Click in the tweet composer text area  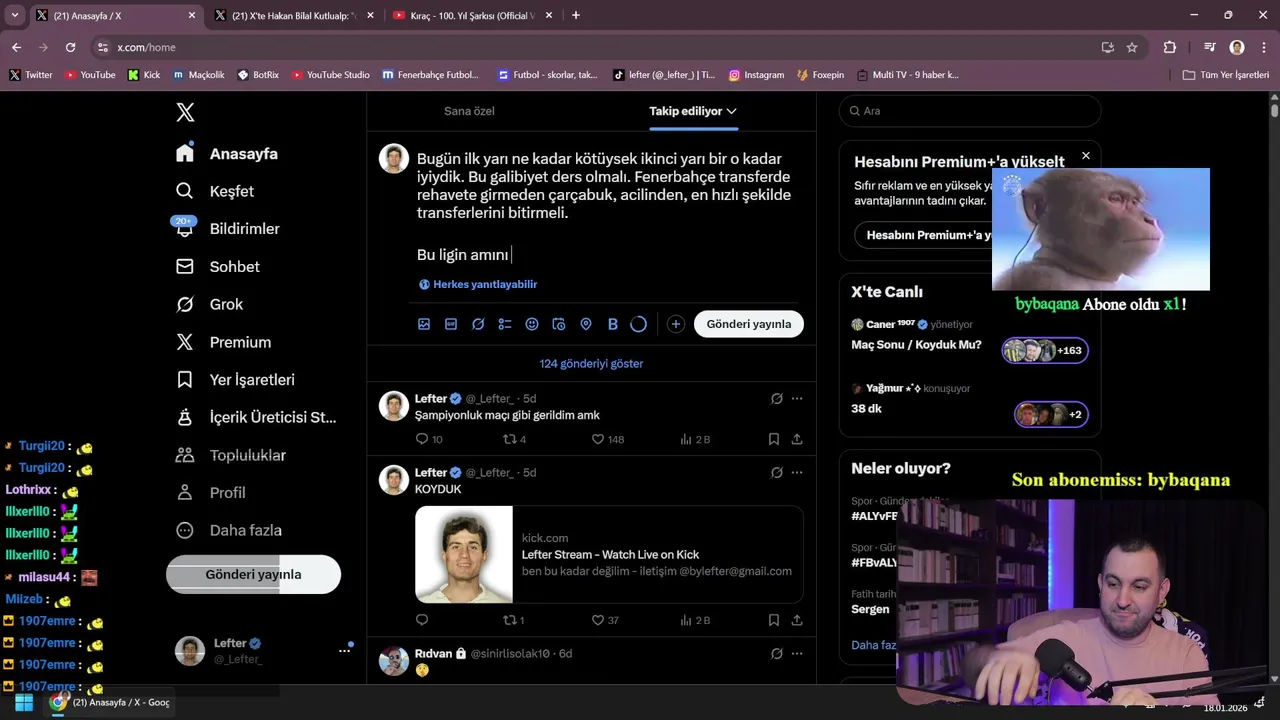(607, 205)
